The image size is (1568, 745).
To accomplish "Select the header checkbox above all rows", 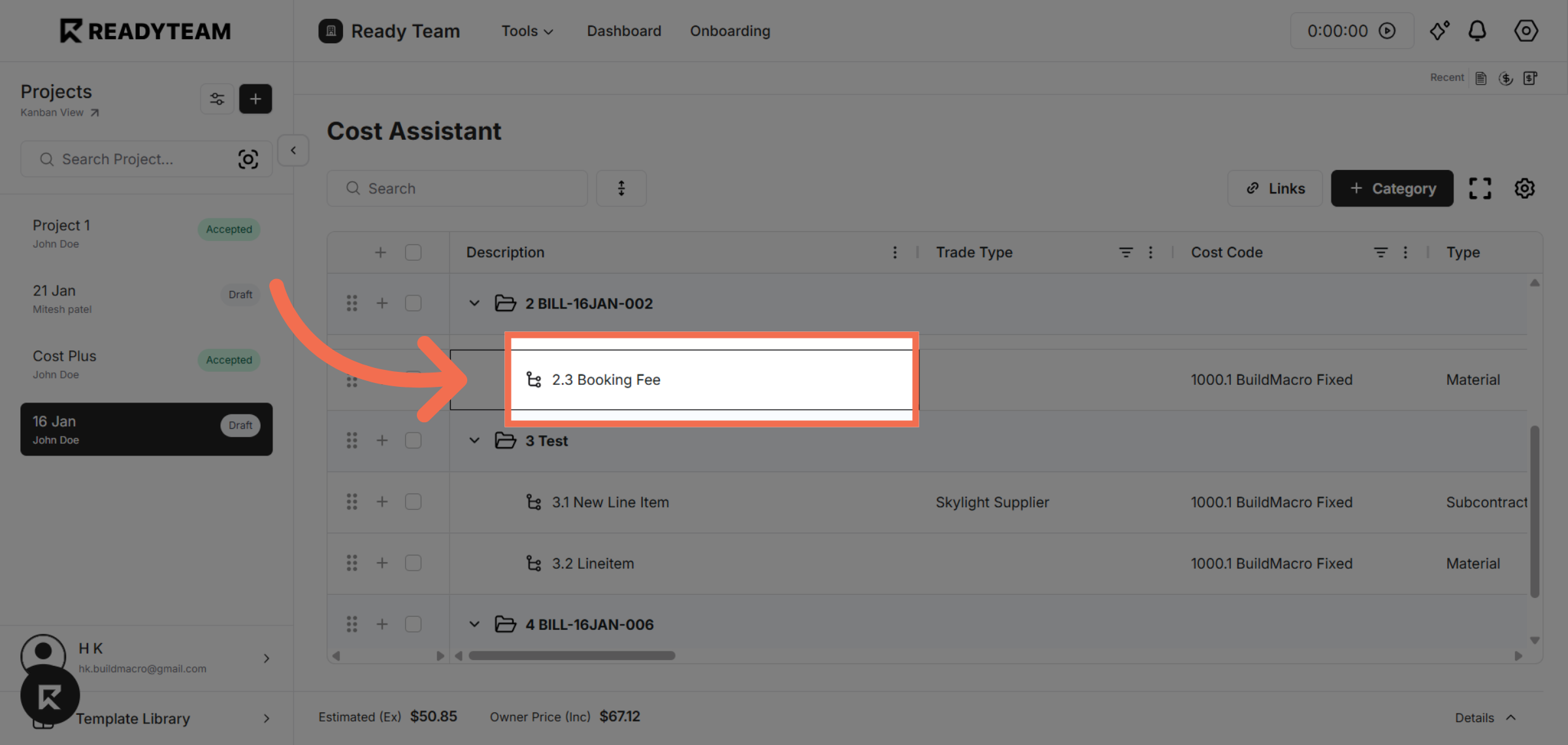I will [x=413, y=252].
